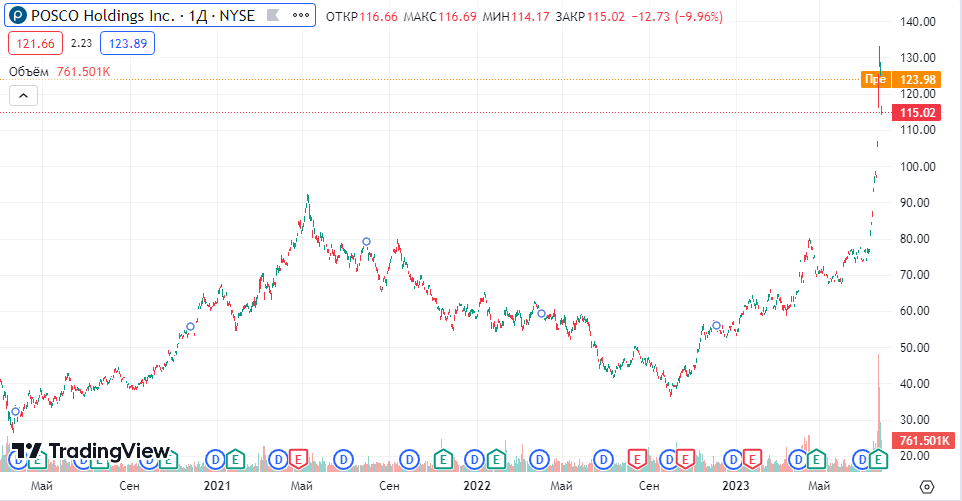The image size is (962, 501).
Task: Click the 2023 label on time axis
Action: [736, 486]
